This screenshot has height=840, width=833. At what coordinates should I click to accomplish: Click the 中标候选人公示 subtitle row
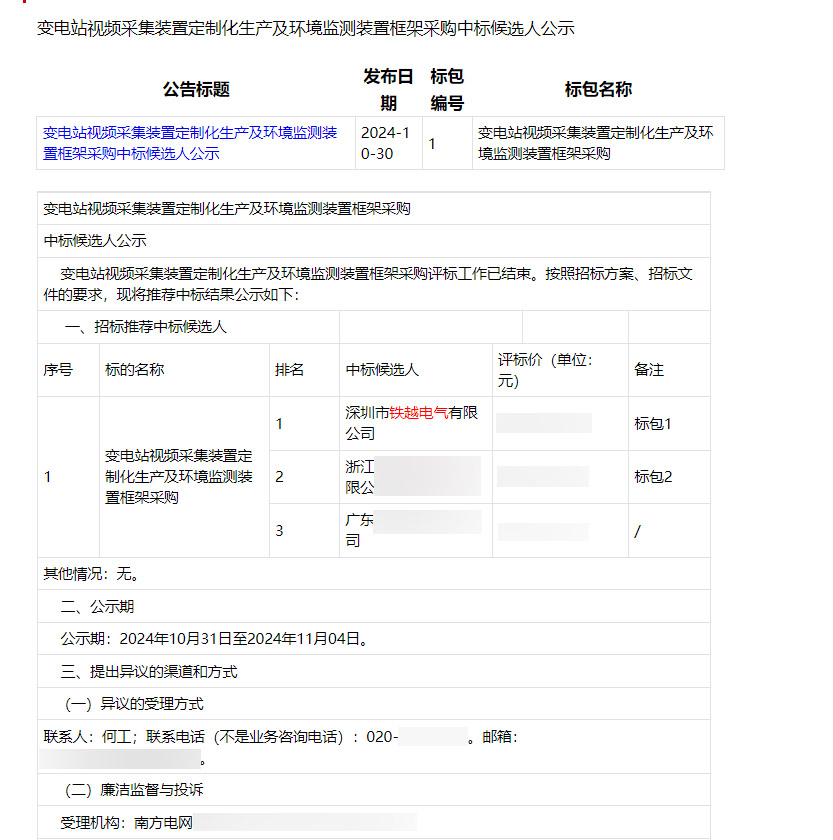[x=95, y=241]
